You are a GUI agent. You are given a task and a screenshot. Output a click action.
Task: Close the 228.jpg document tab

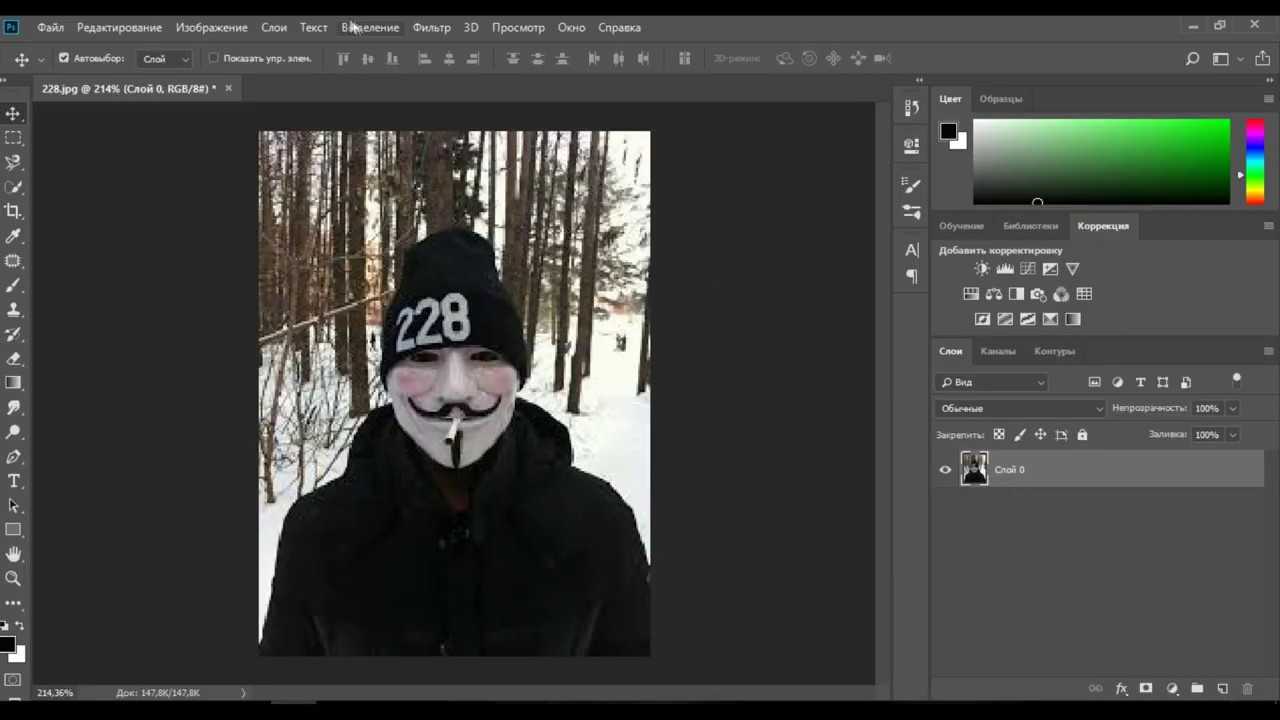coord(228,88)
